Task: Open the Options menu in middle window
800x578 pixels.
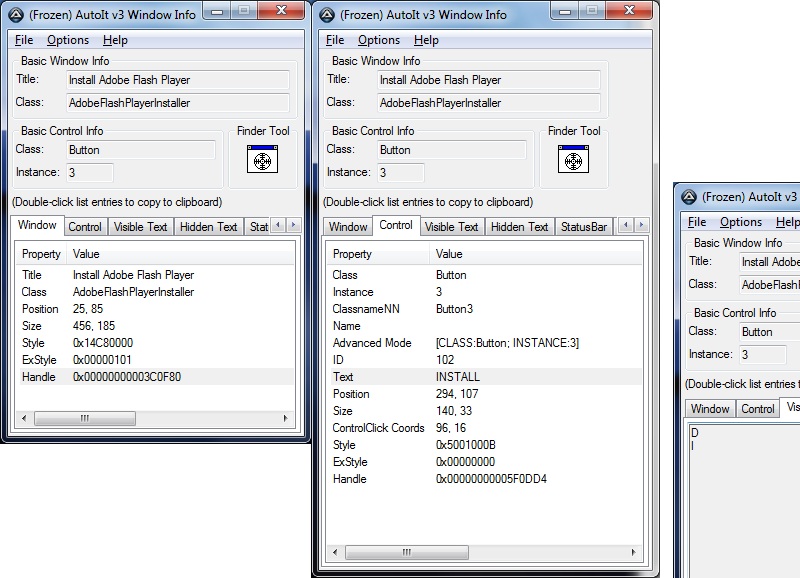Action: 379,40
